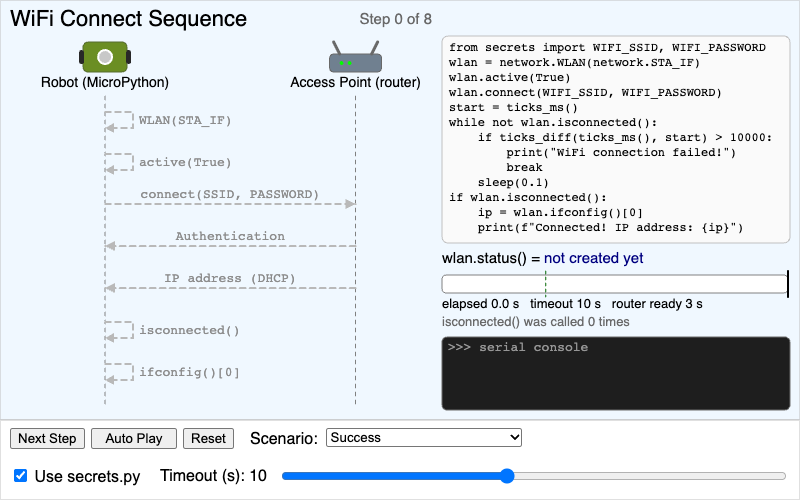Open the Scenario dropdown
Image resolution: width=800 pixels, height=502 pixels.
point(423,438)
